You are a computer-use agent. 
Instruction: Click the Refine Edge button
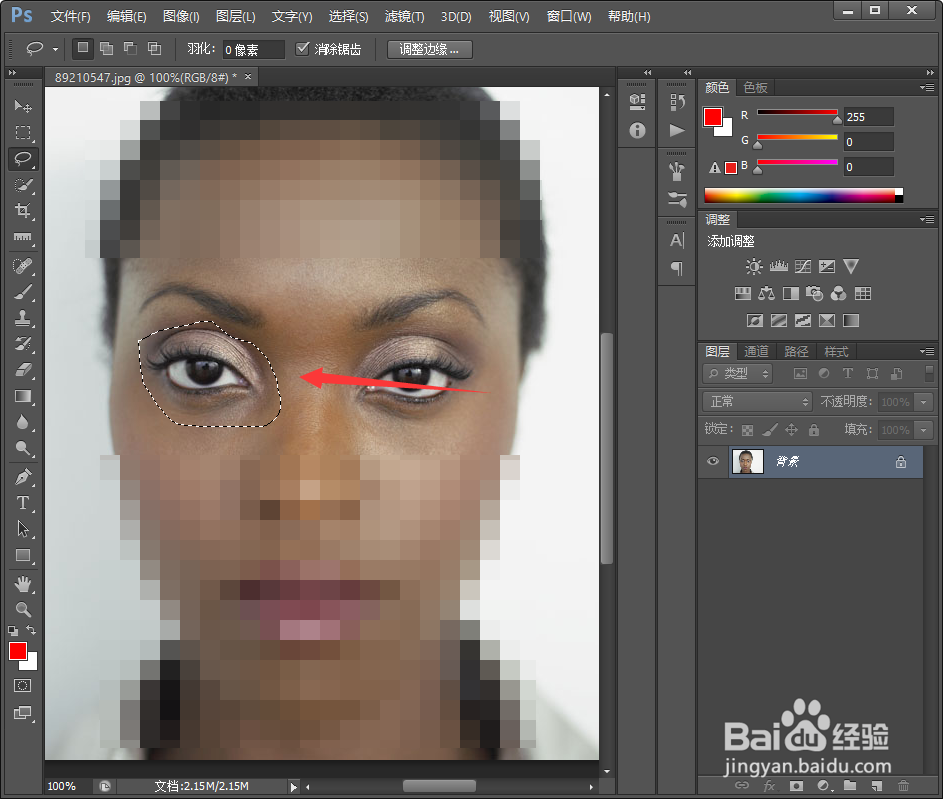point(429,49)
